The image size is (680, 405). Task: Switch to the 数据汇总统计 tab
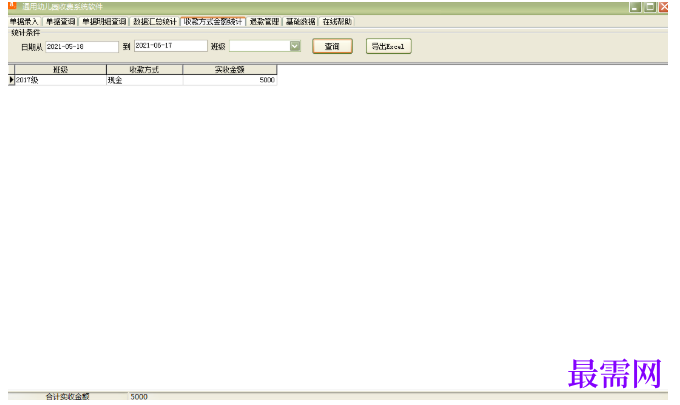click(155, 22)
